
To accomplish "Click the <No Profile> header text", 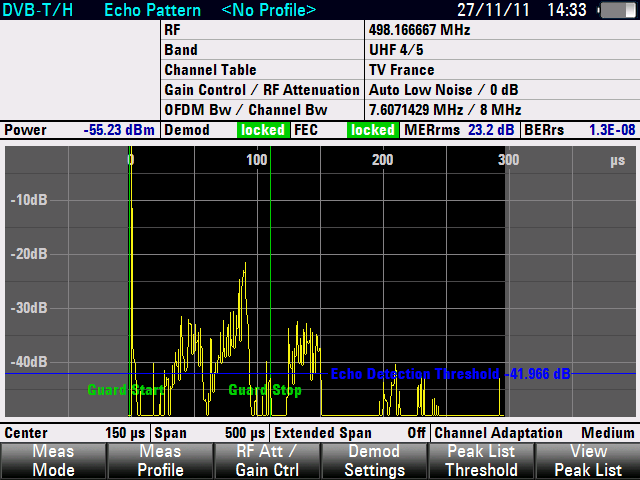I will coord(269,10).
